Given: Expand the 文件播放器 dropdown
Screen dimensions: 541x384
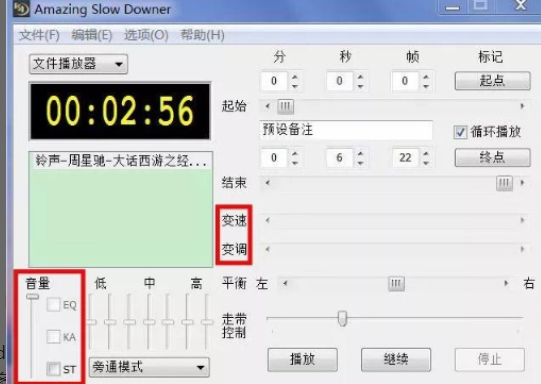Looking at the screenshot, I should [78, 64].
